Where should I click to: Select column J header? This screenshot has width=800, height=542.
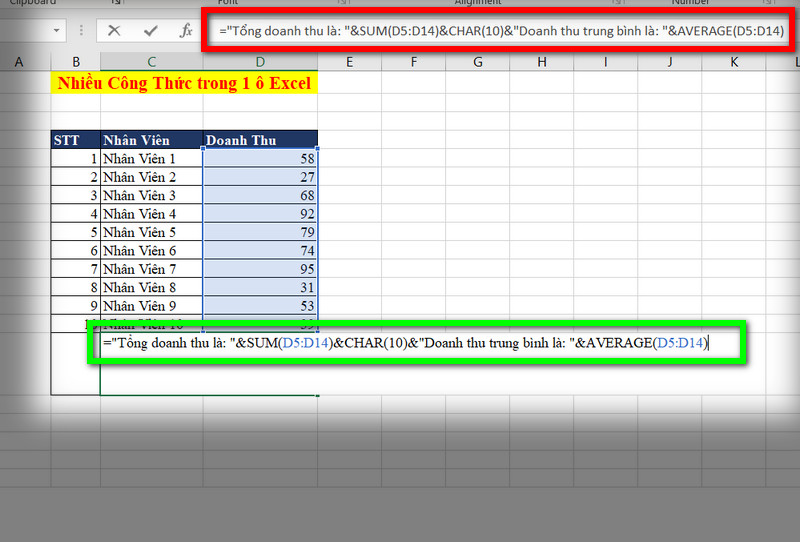(x=669, y=62)
